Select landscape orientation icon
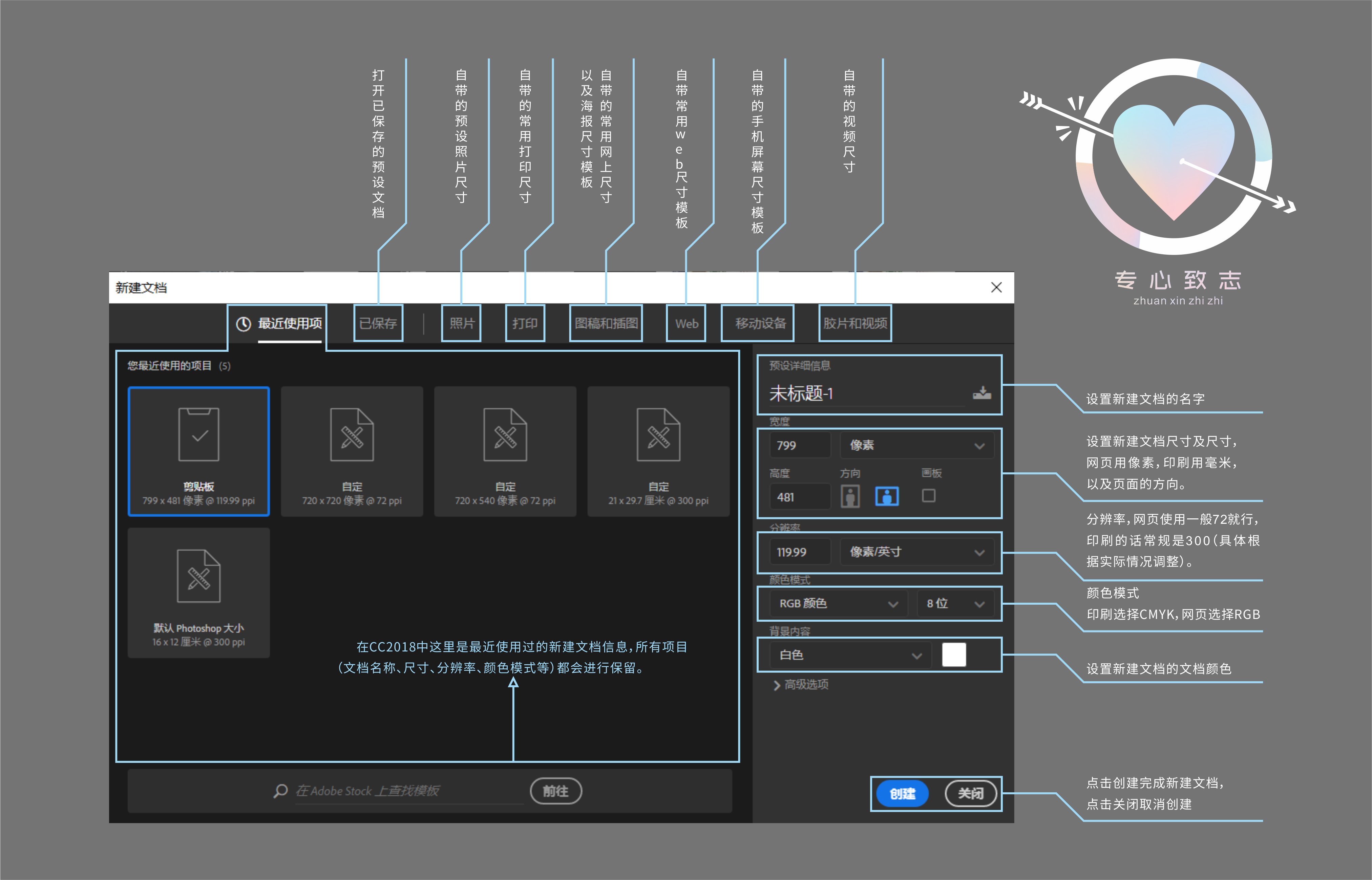The height and width of the screenshot is (880, 1372). pyautogui.click(x=886, y=496)
